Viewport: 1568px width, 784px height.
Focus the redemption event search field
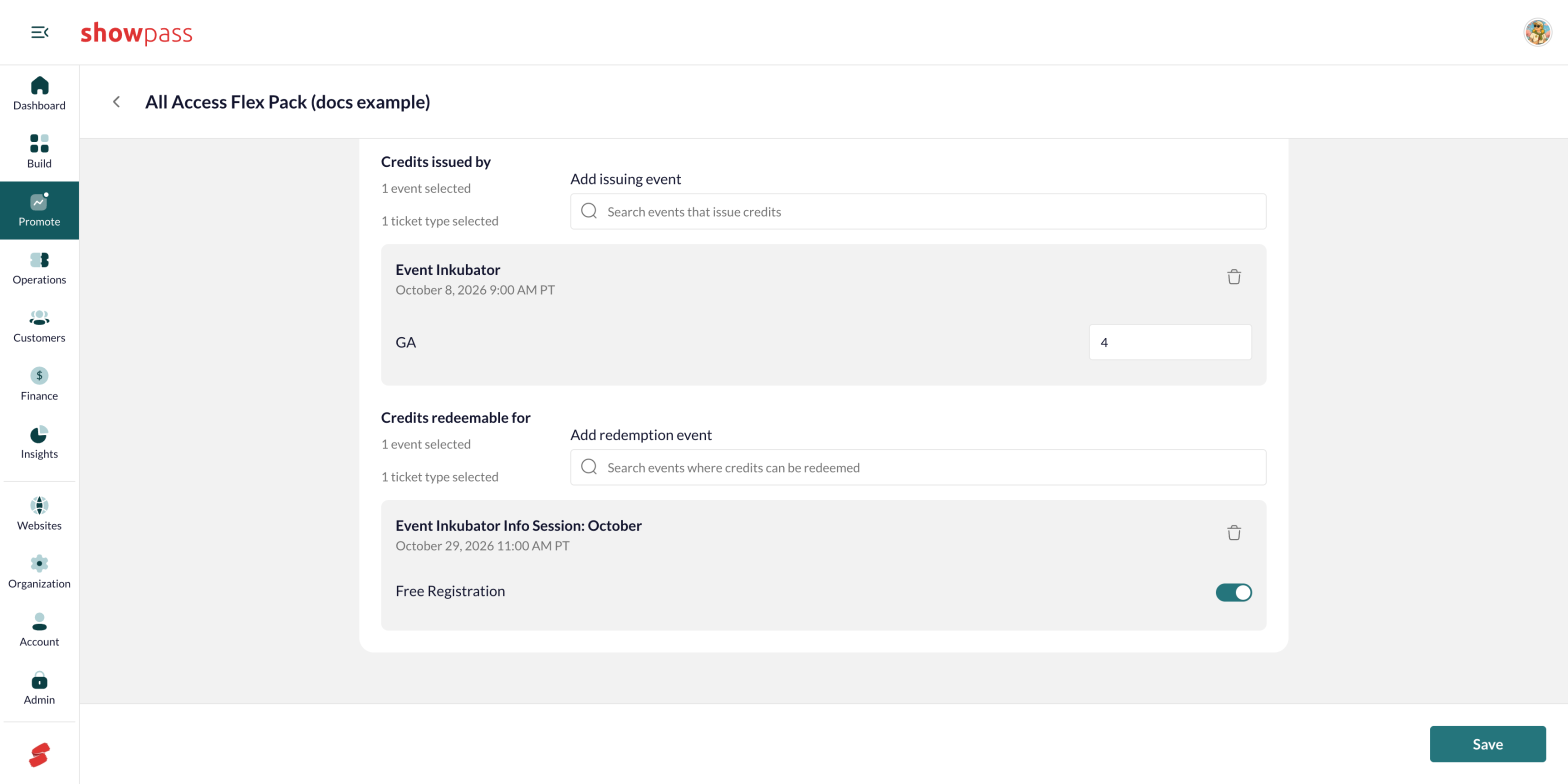point(918,467)
